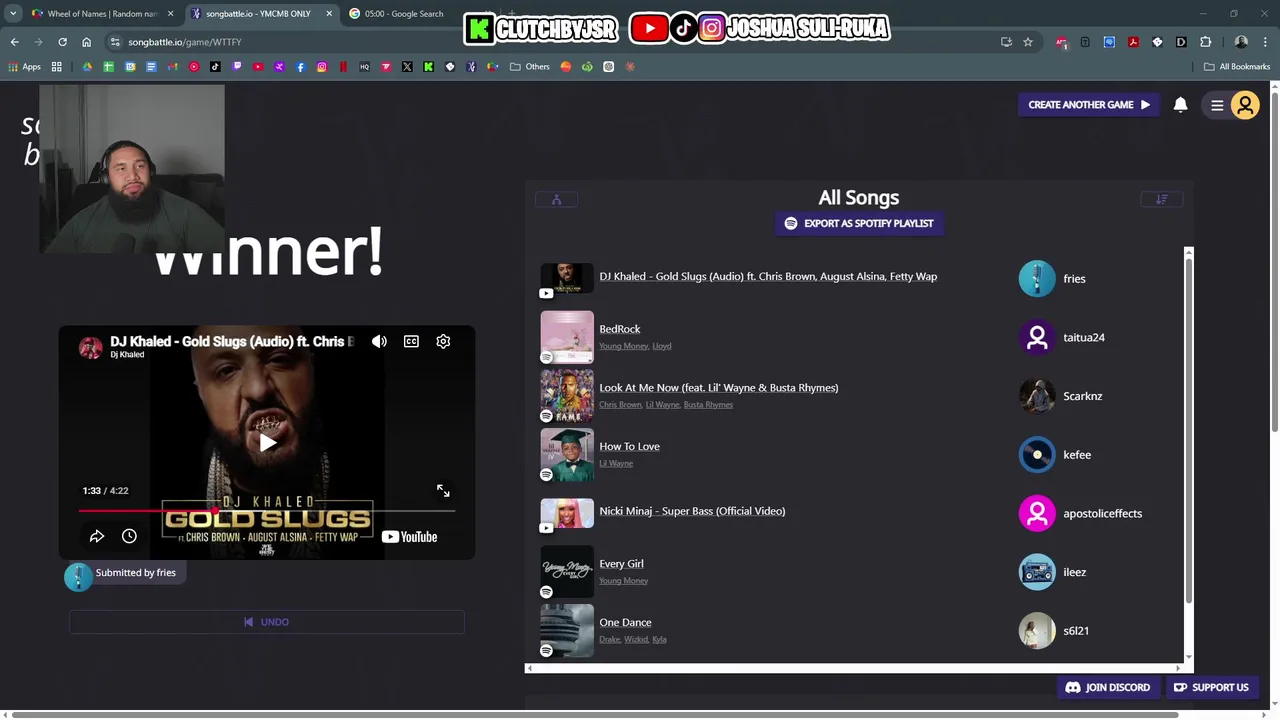Open the BedRock song link
This screenshot has width=1280, height=720.
(620, 329)
